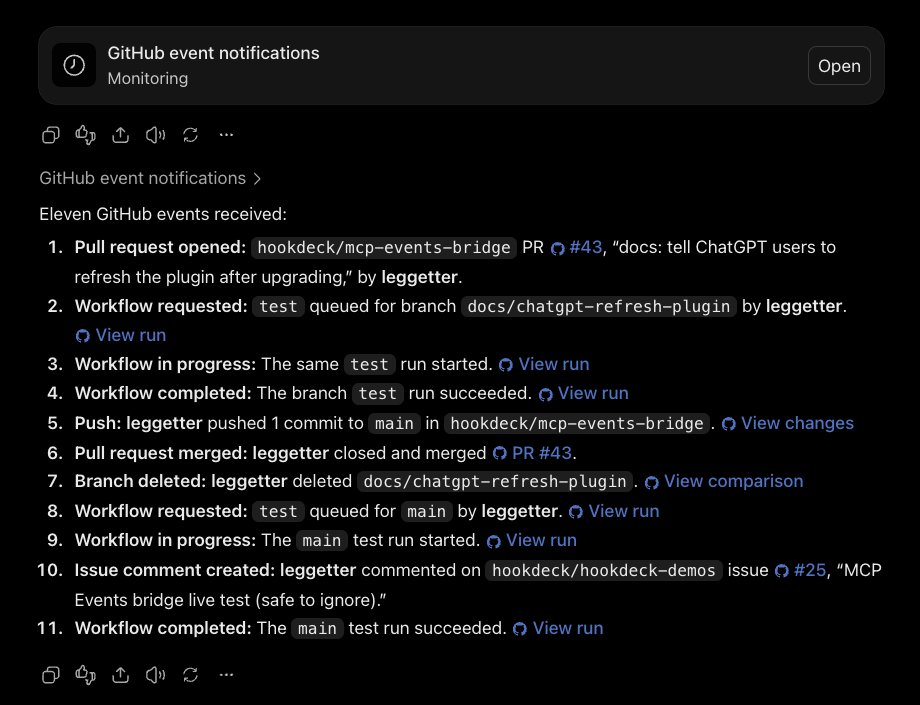Regenerate the upper message

pos(191,135)
